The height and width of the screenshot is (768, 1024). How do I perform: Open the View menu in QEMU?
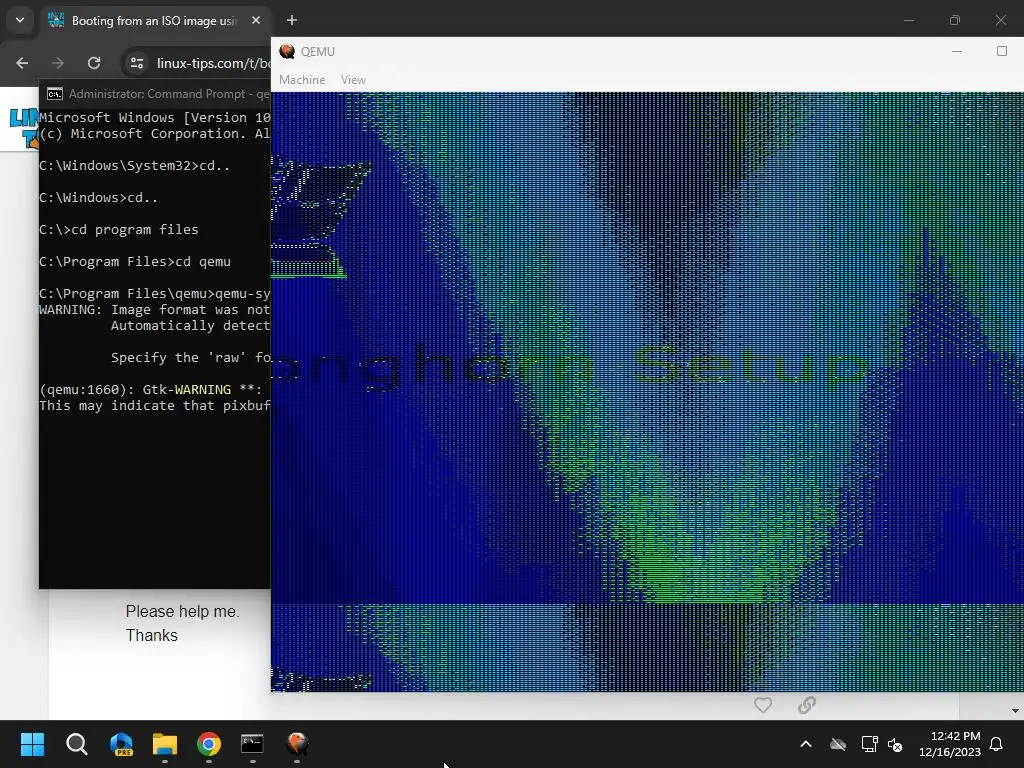pos(353,80)
